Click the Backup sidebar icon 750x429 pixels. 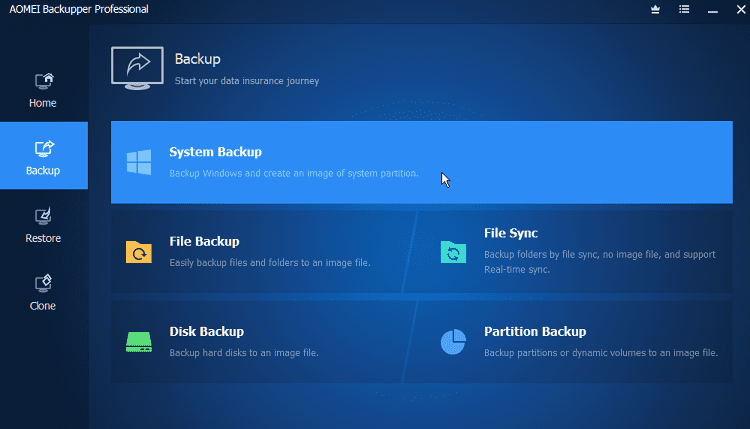44,149
